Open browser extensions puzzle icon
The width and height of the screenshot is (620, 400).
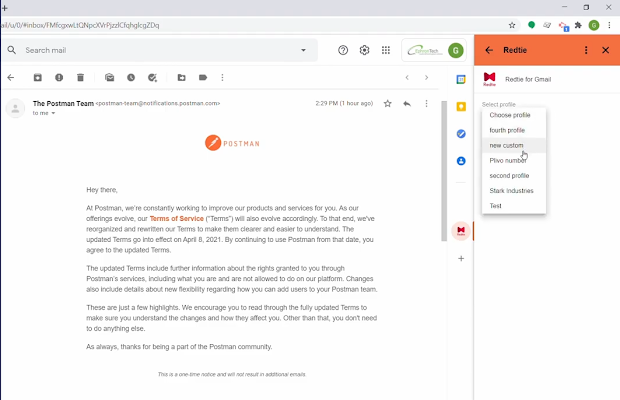click(x=578, y=25)
